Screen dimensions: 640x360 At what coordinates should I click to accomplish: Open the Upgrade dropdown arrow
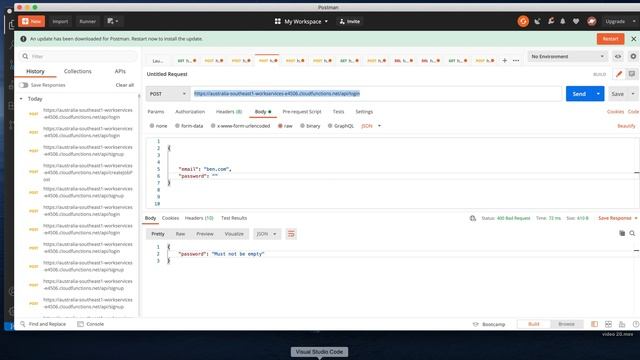point(634,21)
